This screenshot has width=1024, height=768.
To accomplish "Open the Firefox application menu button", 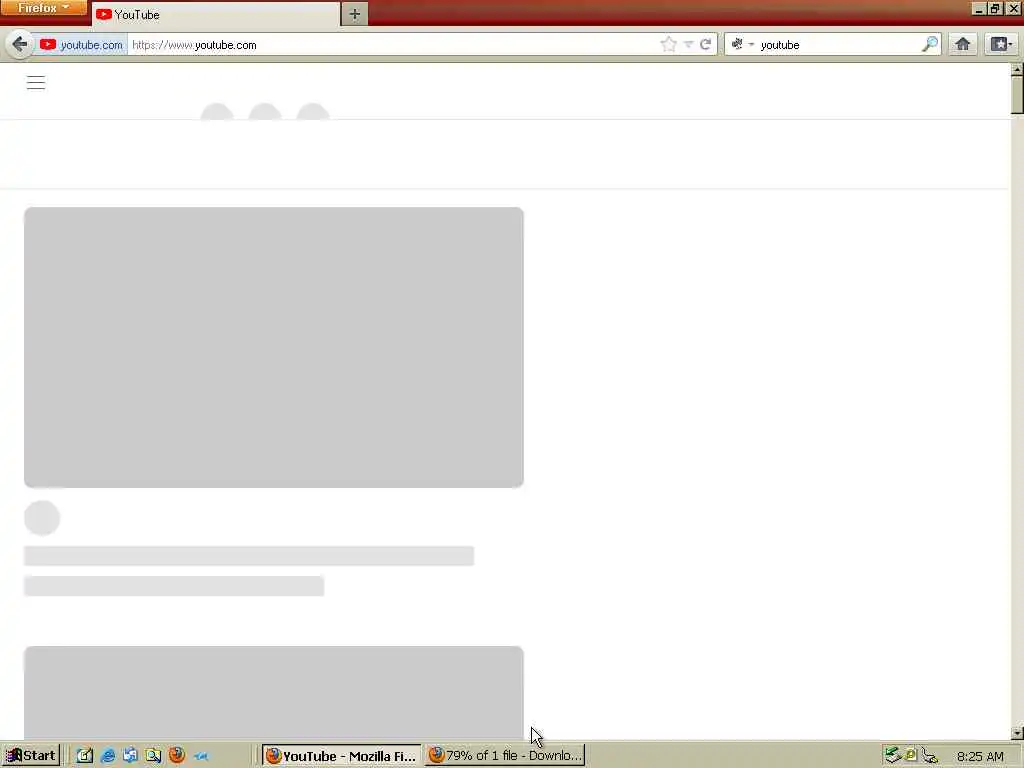I will [42, 8].
